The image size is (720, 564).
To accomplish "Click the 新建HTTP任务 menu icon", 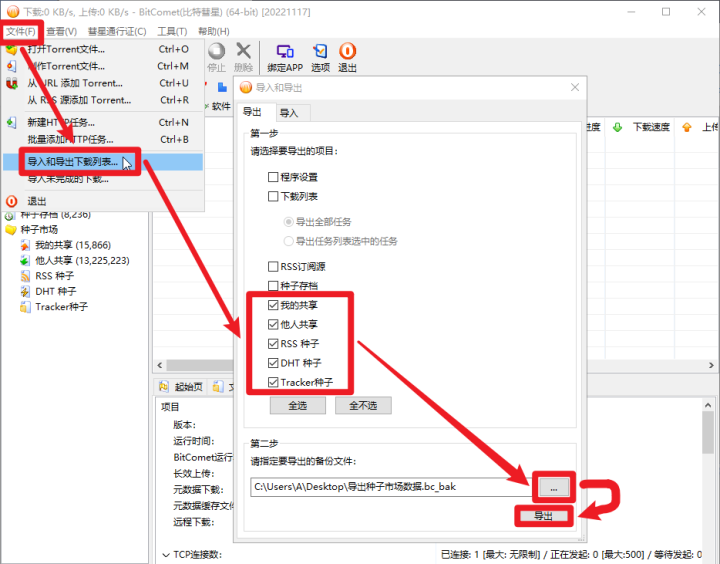I will [x=11, y=123].
